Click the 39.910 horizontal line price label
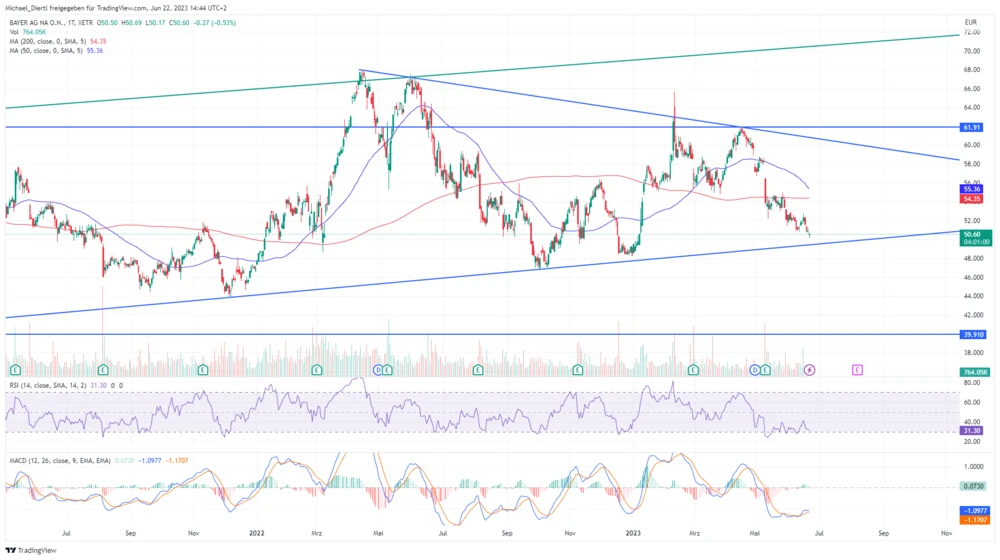The width and height of the screenshot is (1000, 560). pyautogui.click(x=973, y=334)
